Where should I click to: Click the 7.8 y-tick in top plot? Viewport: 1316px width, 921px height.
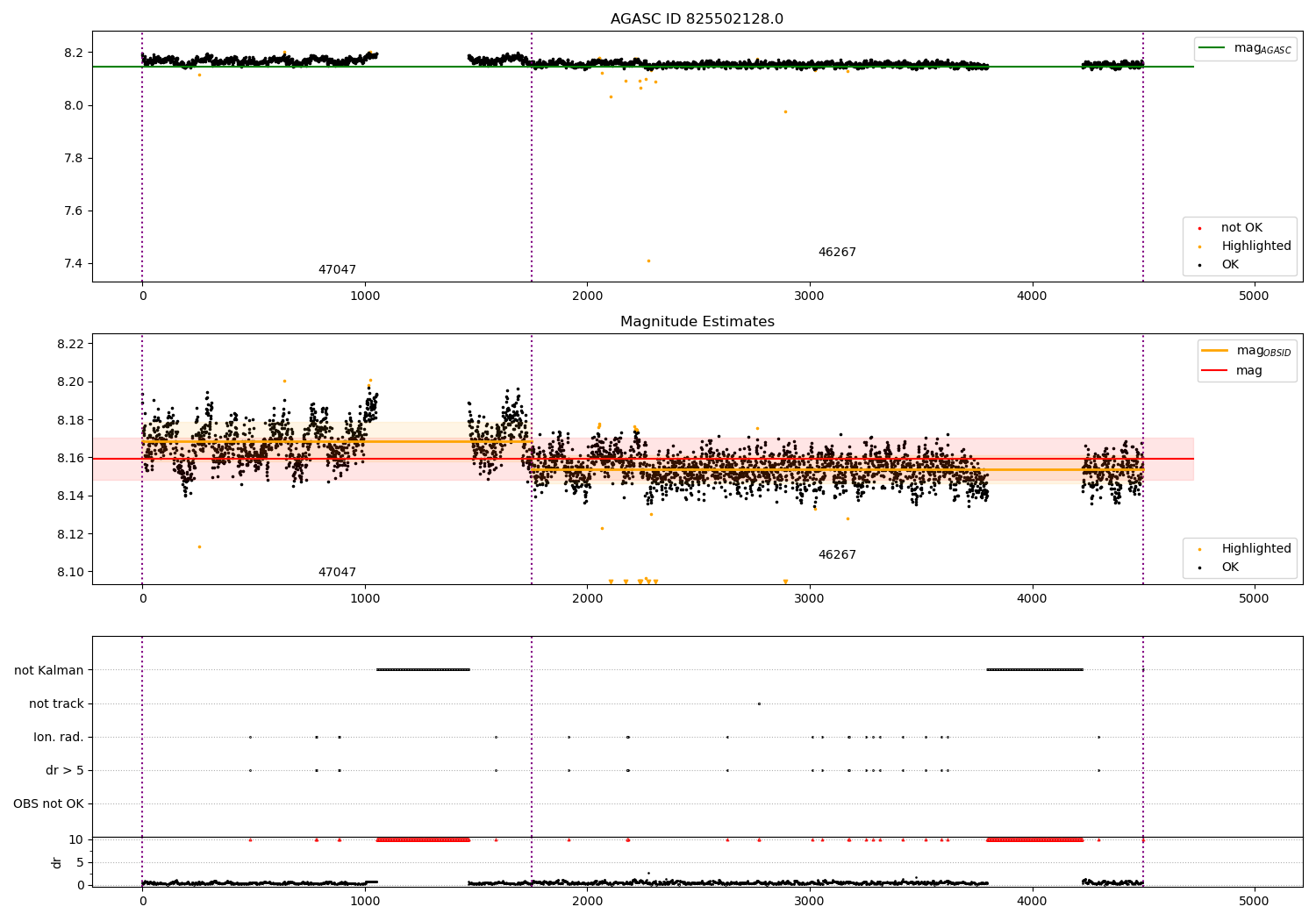click(x=74, y=158)
